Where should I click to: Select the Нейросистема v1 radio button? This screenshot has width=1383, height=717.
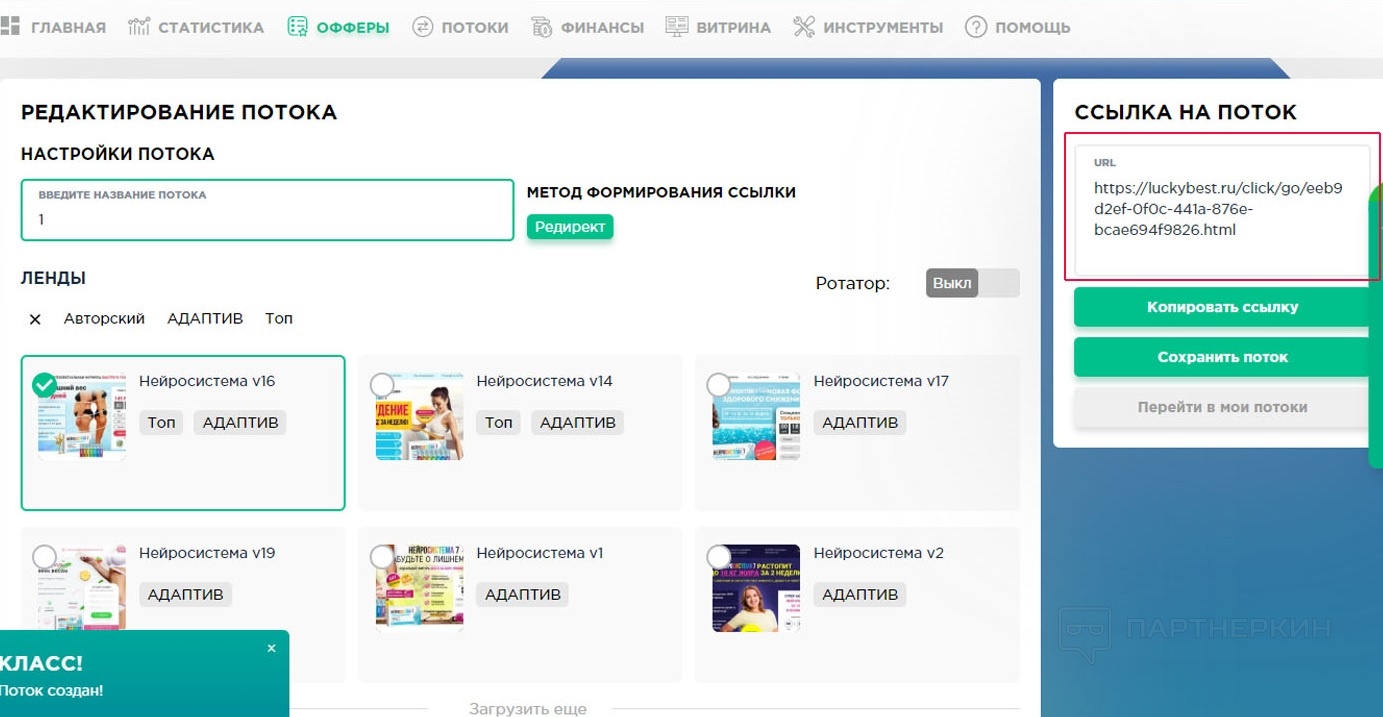click(381, 556)
